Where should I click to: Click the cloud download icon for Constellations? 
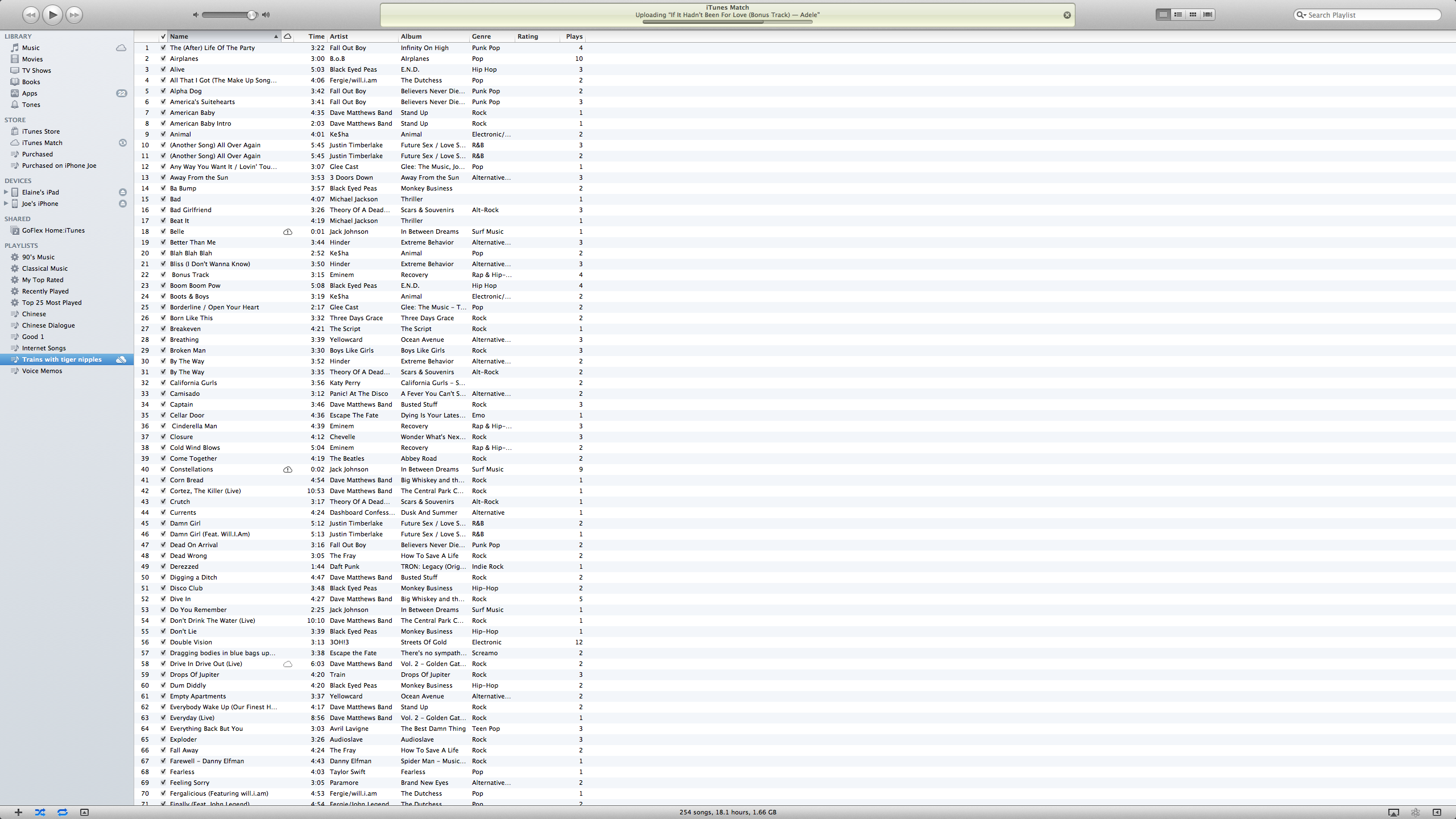coord(288,469)
